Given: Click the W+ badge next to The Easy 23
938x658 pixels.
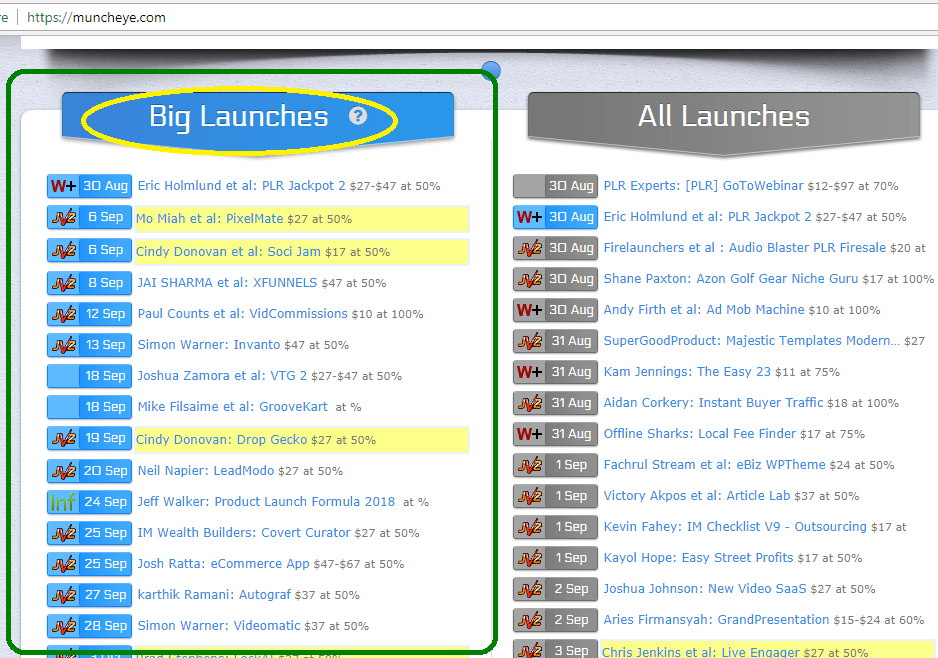Looking at the screenshot, I should pyautogui.click(x=529, y=372).
